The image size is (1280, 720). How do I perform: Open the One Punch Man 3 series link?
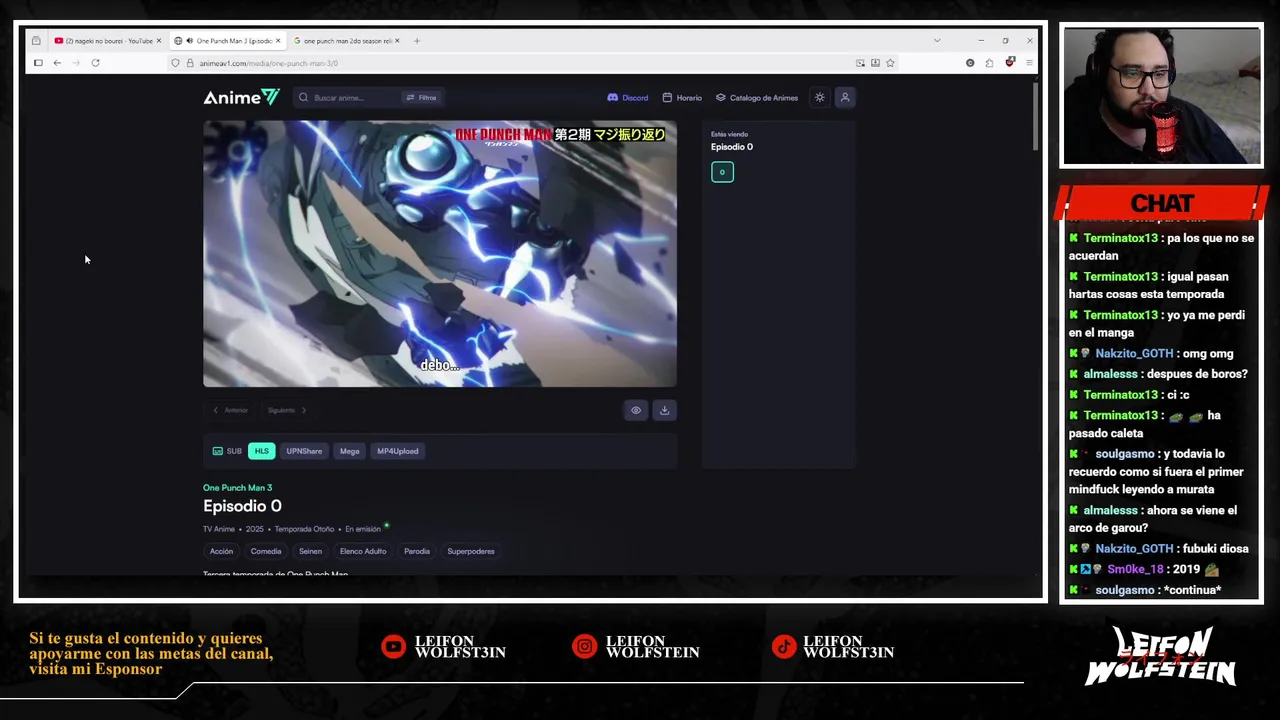pyautogui.click(x=237, y=488)
